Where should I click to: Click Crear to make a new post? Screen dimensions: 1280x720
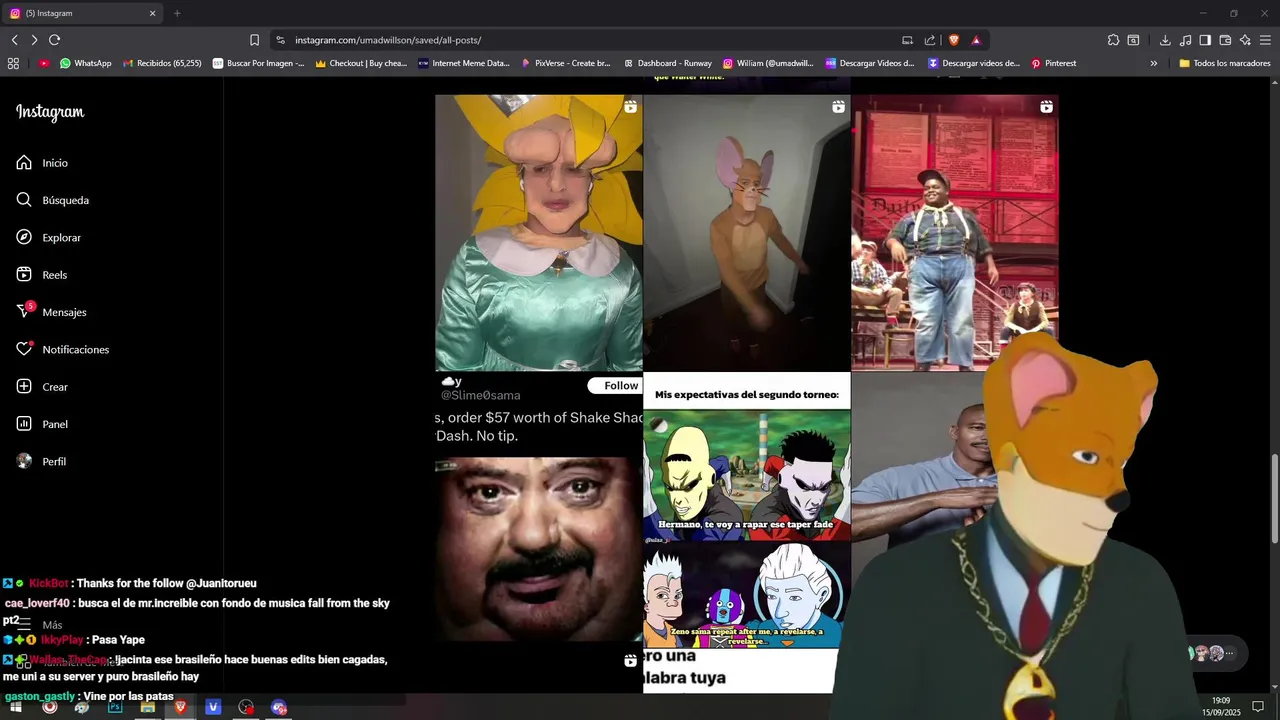coord(42,387)
